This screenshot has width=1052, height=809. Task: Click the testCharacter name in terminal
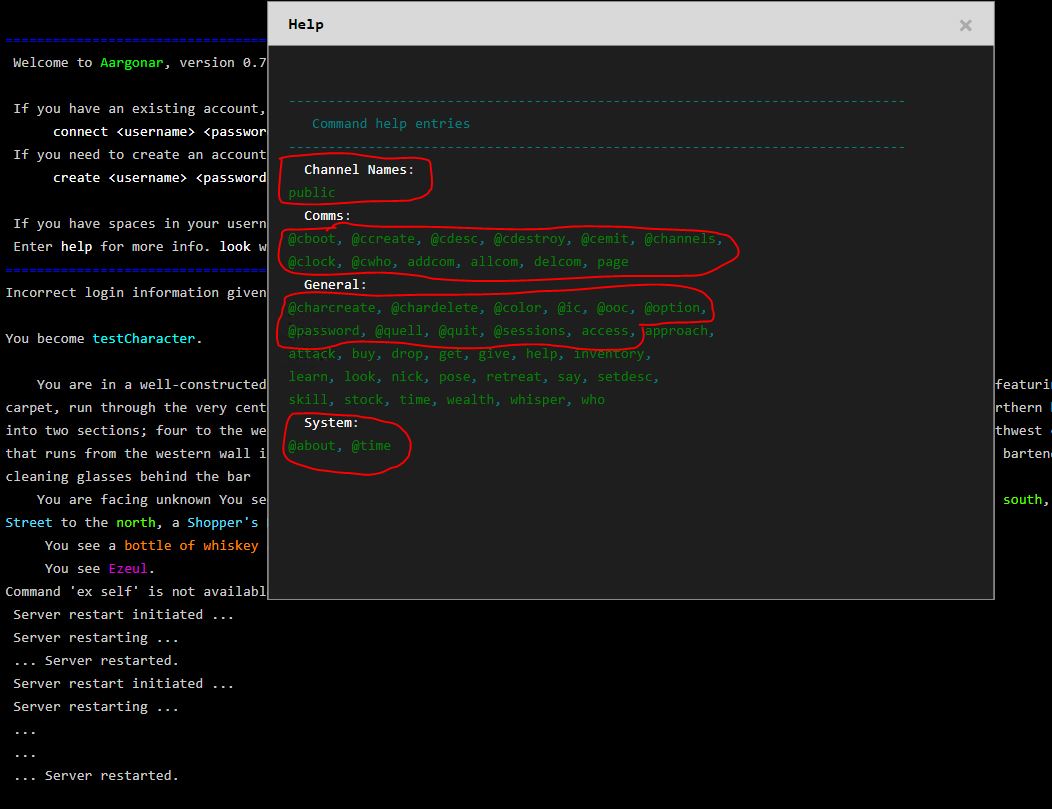[144, 339]
